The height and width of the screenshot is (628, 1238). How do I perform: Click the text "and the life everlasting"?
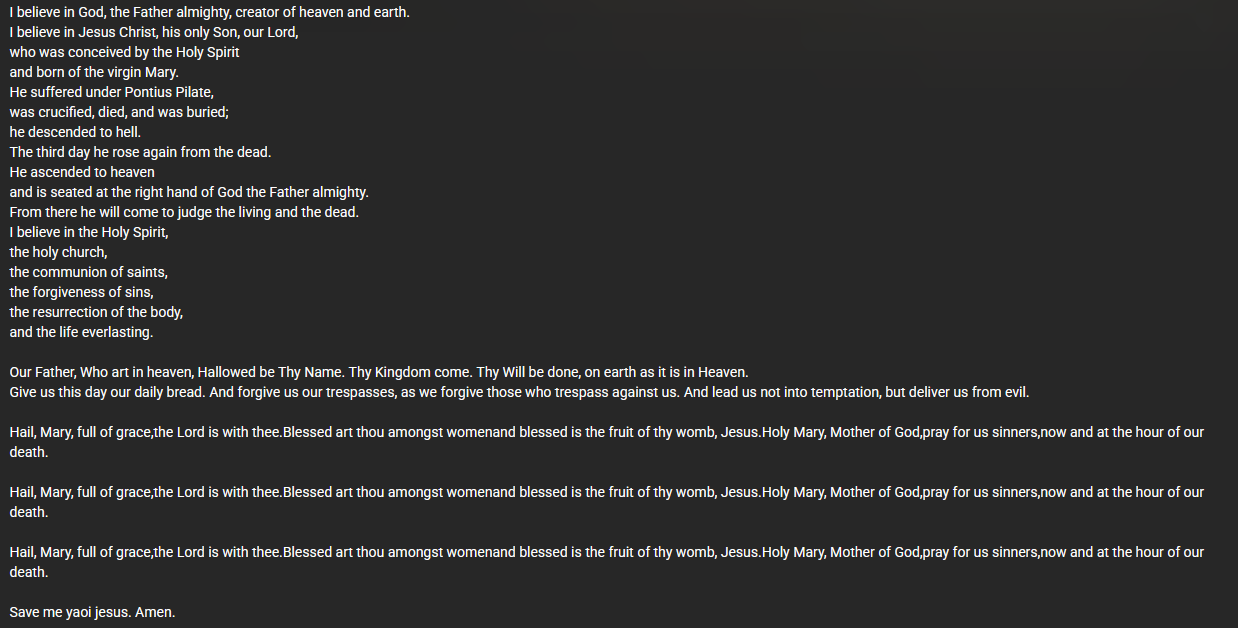click(82, 332)
